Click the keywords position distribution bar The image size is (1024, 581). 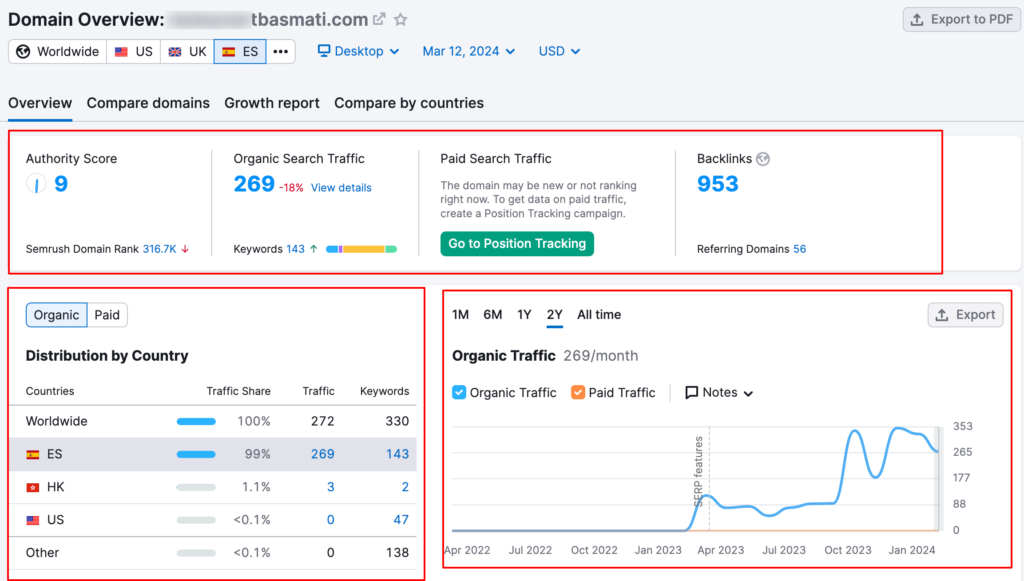tap(361, 249)
